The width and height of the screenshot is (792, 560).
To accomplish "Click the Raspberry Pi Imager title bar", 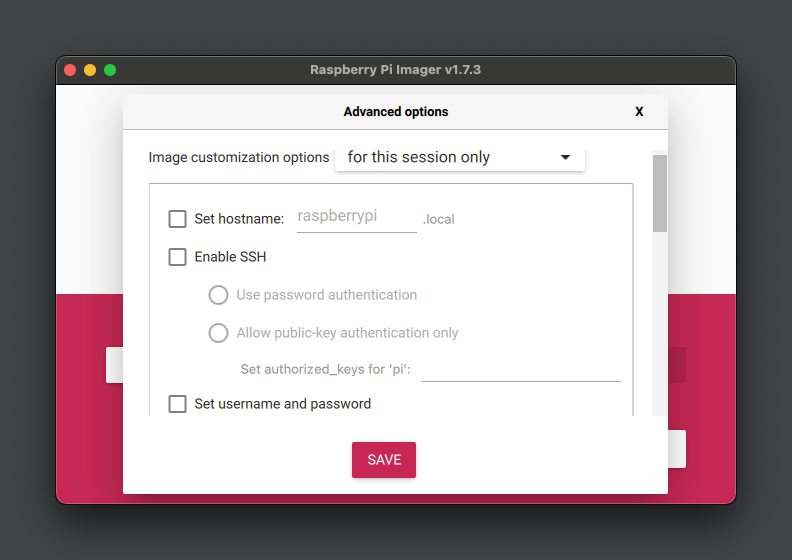I will coord(395,70).
